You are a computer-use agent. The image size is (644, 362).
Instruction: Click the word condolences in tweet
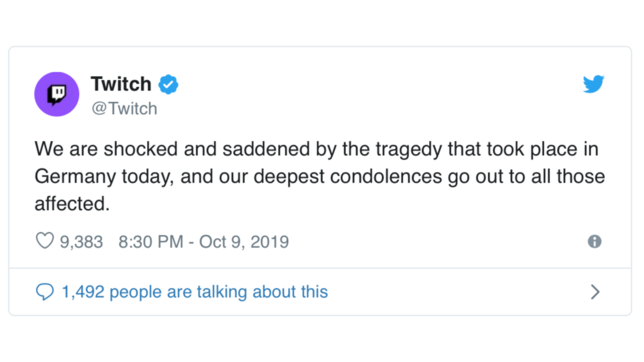386,176
